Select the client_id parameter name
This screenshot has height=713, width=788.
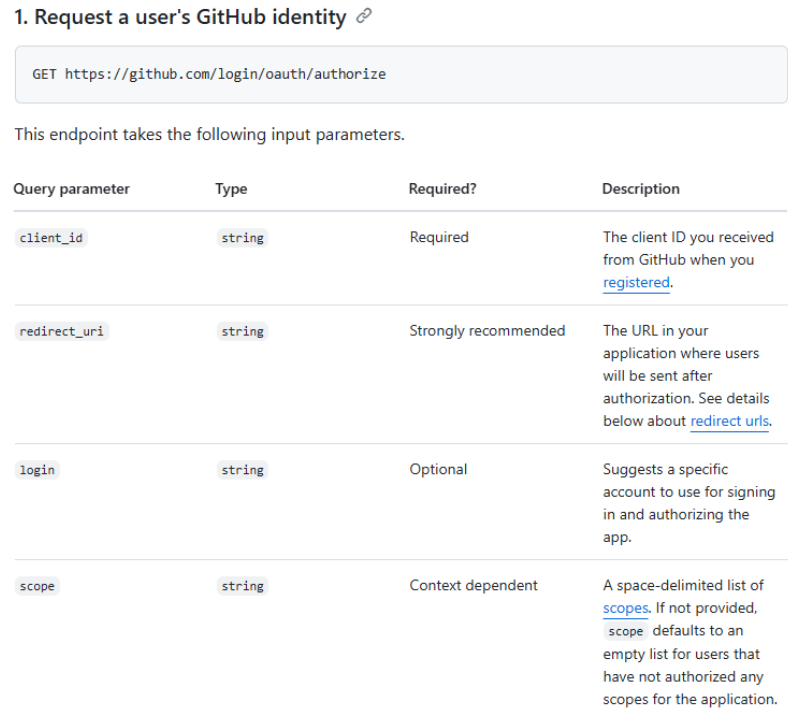(x=52, y=238)
